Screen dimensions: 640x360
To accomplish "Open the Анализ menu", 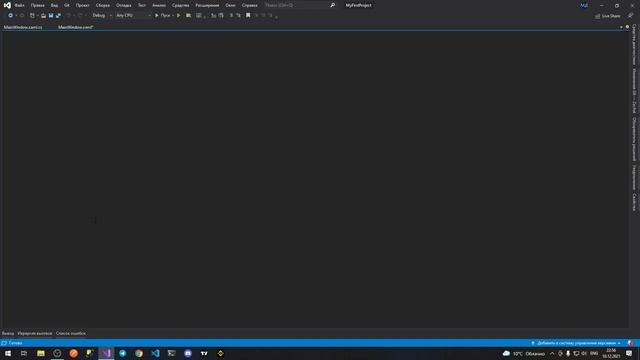I will 159,5.
